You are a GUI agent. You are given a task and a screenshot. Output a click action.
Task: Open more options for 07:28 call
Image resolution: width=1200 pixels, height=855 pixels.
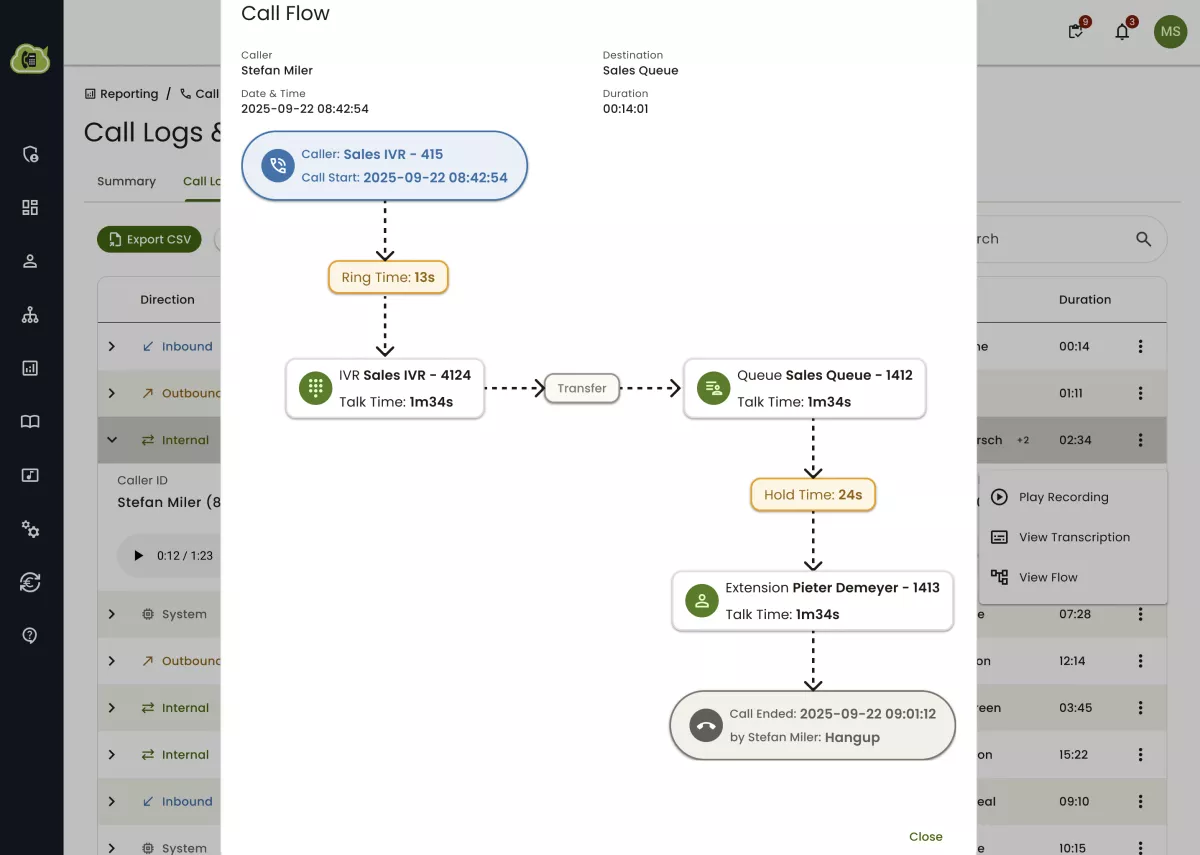point(1140,614)
